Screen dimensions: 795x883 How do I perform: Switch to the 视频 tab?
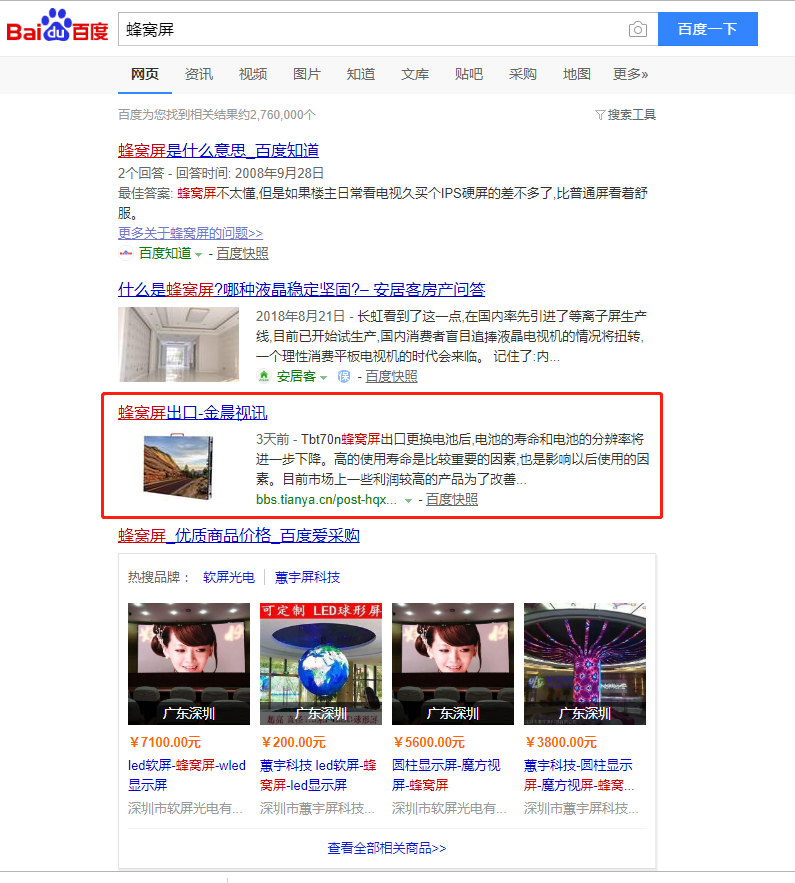pyautogui.click(x=253, y=74)
